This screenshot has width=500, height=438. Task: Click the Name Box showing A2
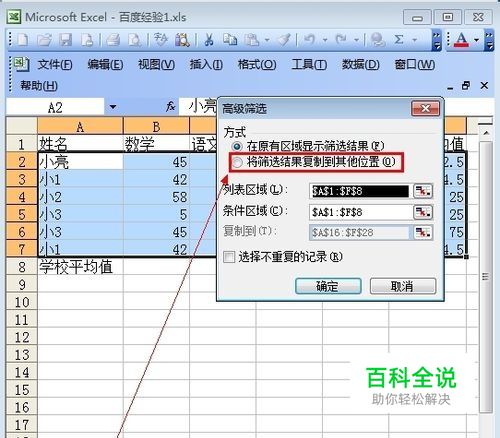point(55,107)
